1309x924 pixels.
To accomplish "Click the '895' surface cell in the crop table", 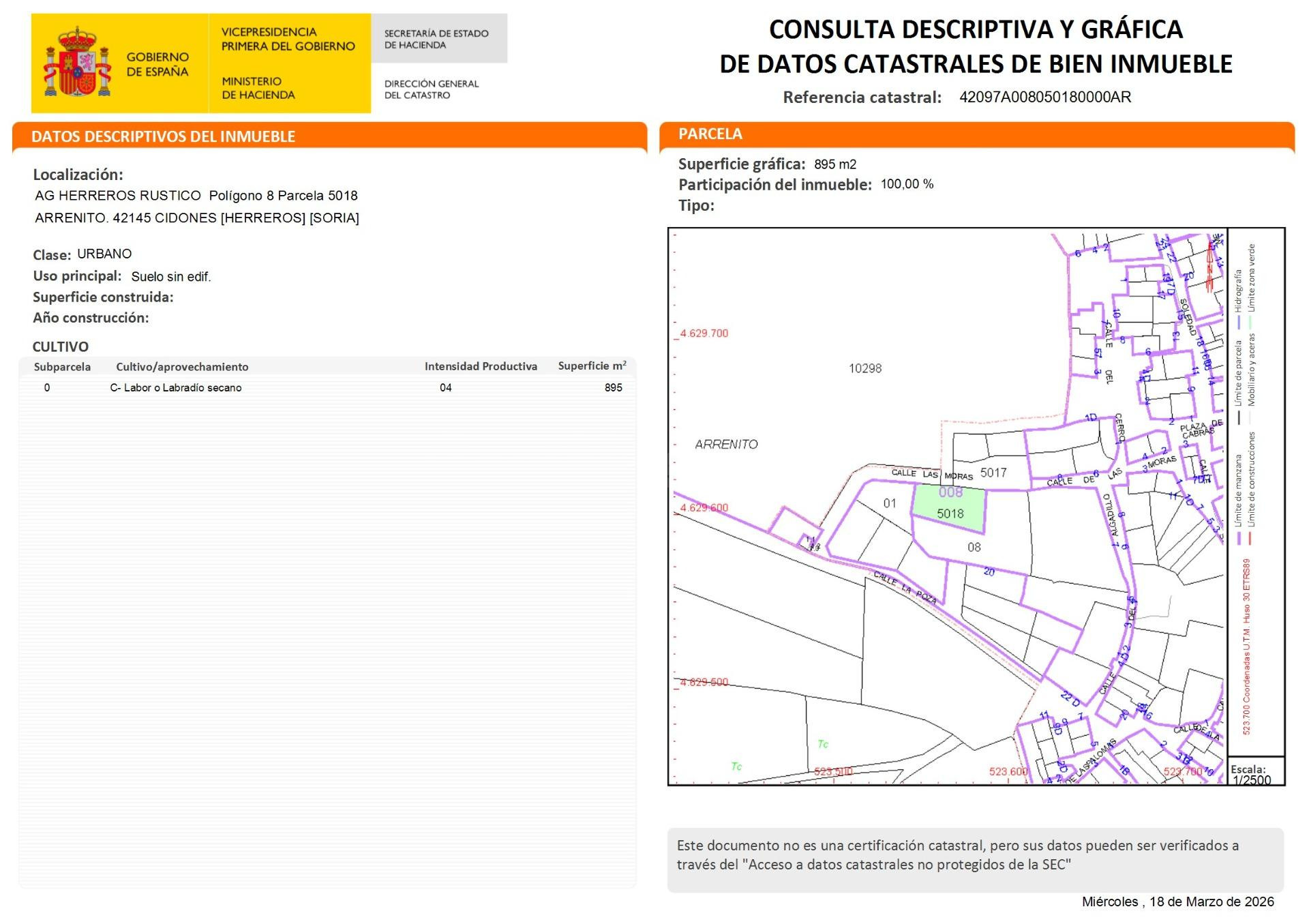I will pyautogui.click(x=614, y=387).
